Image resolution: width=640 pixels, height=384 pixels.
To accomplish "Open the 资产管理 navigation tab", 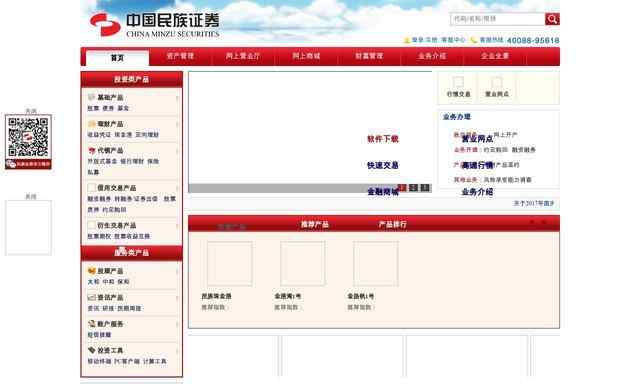I will pos(180,56).
